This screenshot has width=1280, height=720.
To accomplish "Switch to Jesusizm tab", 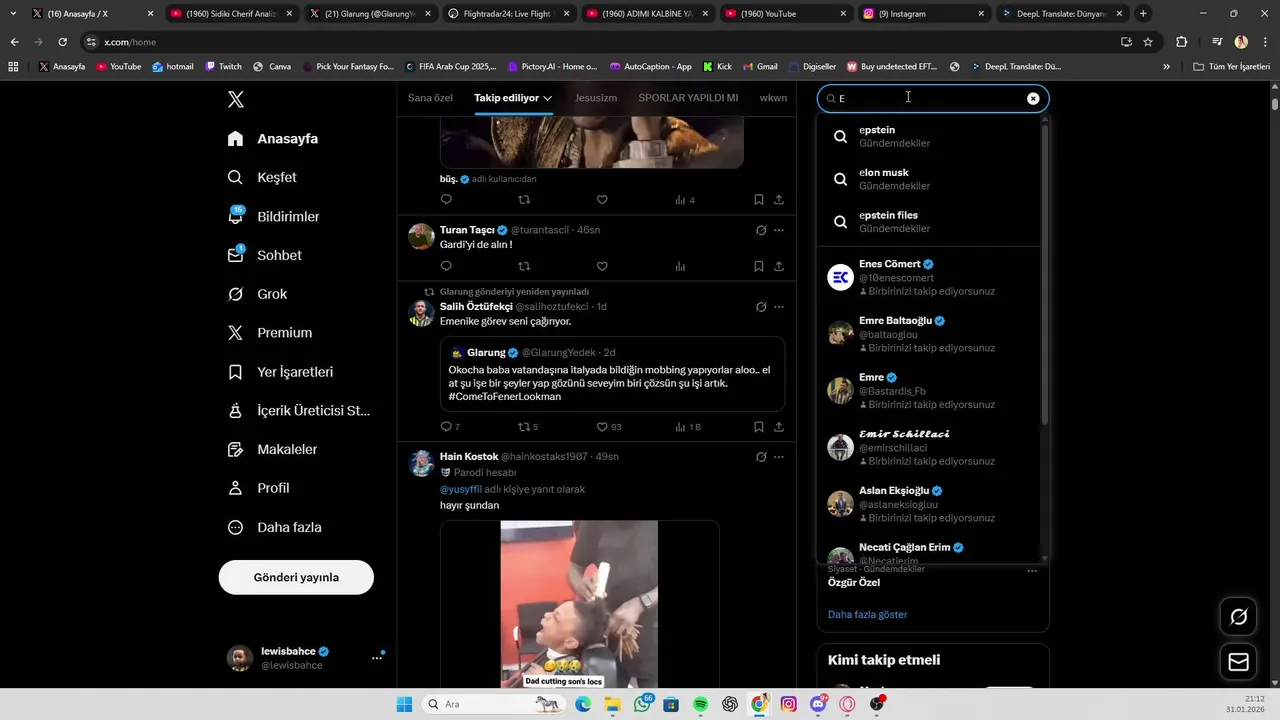I will click(x=596, y=98).
